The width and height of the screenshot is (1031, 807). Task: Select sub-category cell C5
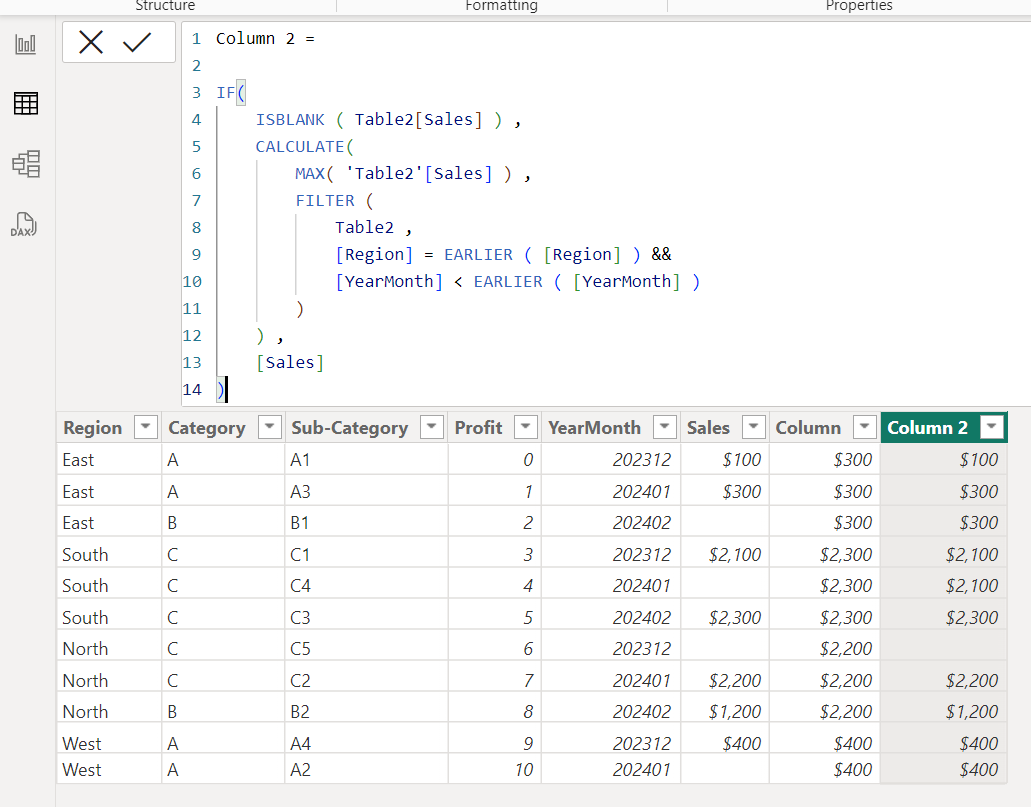click(300, 649)
